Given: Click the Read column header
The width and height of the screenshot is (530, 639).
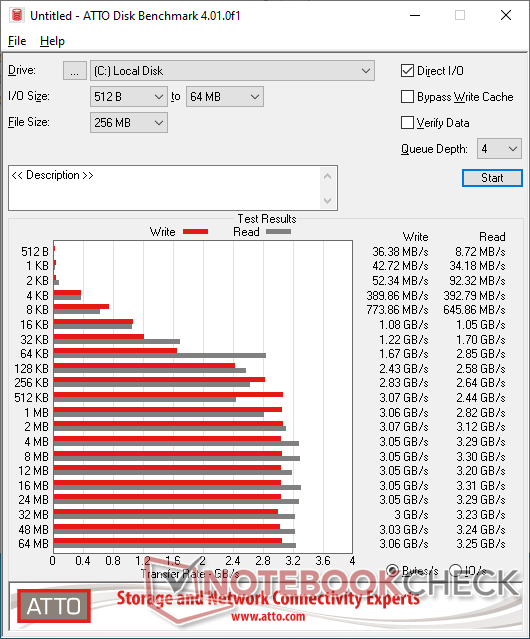Looking at the screenshot, I should [492, 237].
